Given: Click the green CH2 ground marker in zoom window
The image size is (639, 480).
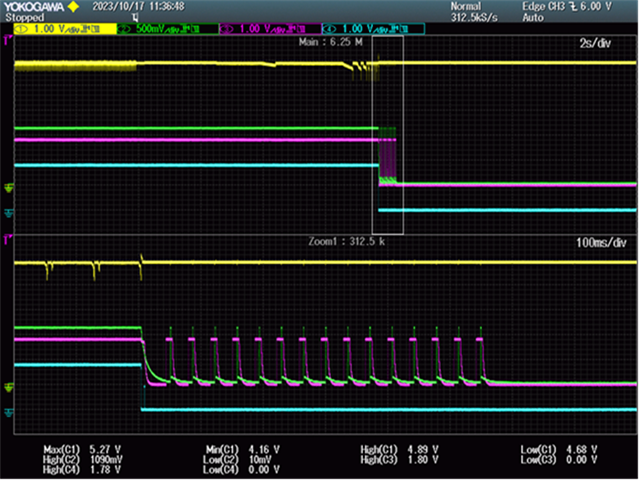Looking at the screenshot, I should click(9, 387).
